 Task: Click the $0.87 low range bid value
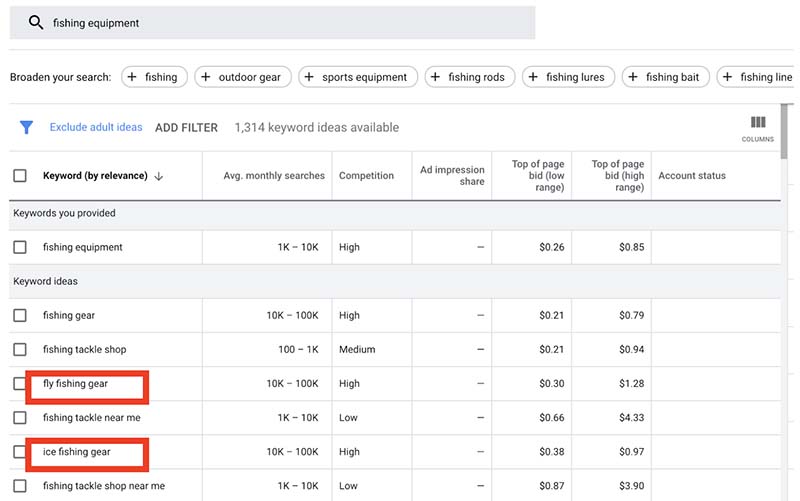tap(552, 486)
